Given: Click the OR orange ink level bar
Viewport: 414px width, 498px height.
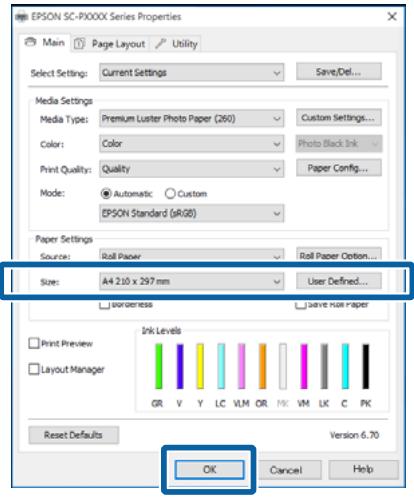Looking at the screenshot, I should pyautogui.click(x=262, y=367).
